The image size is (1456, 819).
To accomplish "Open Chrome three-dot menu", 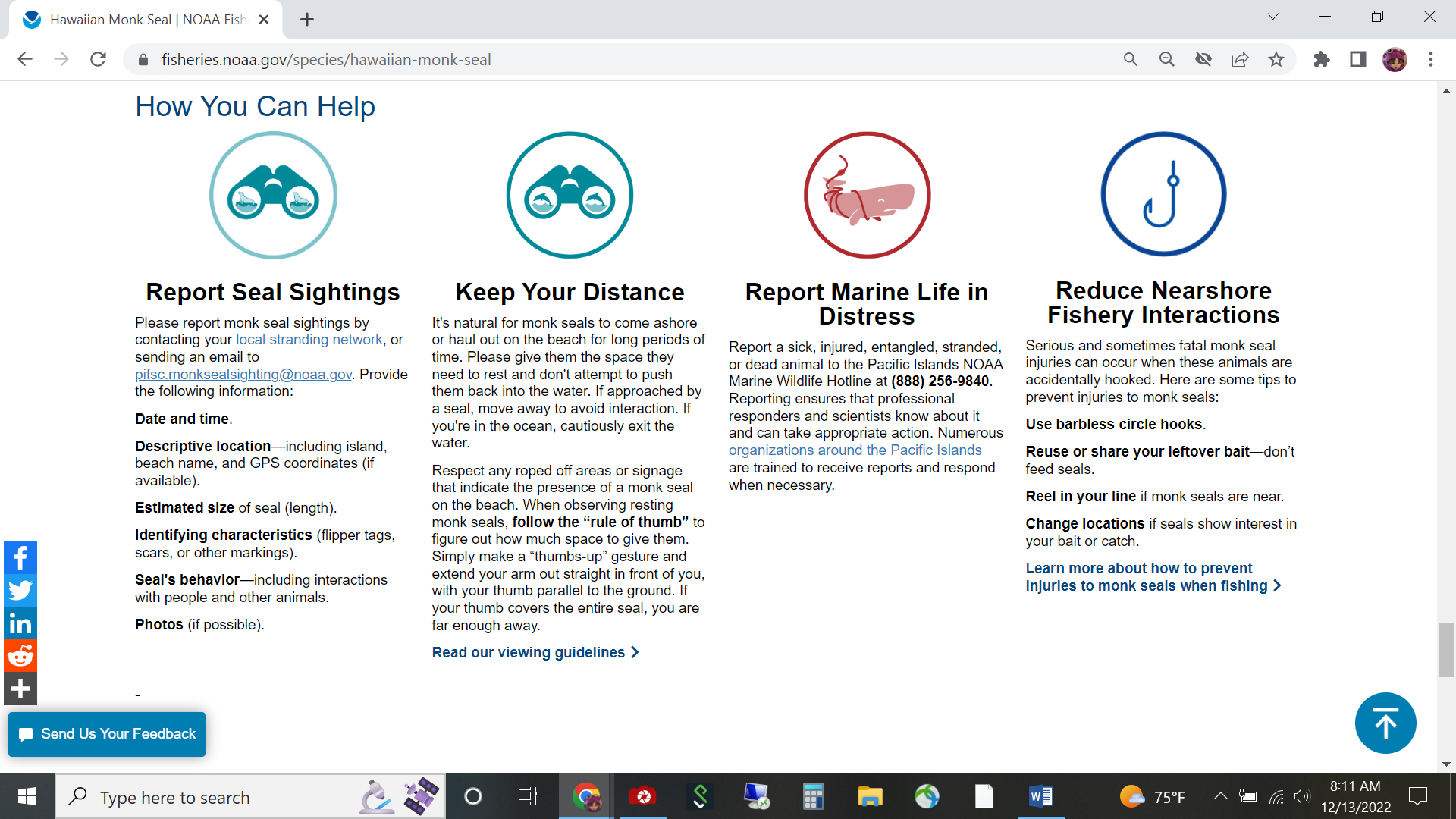I will point(1431,59).
